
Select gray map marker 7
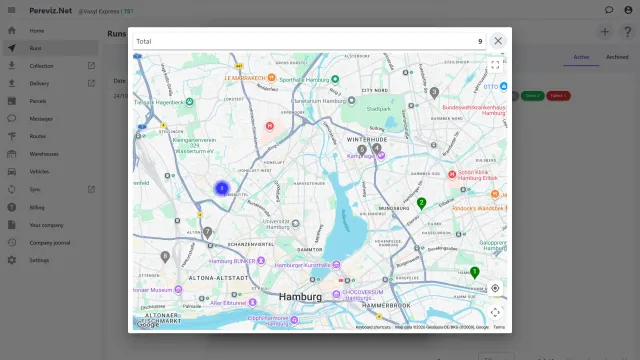[207, 233]
